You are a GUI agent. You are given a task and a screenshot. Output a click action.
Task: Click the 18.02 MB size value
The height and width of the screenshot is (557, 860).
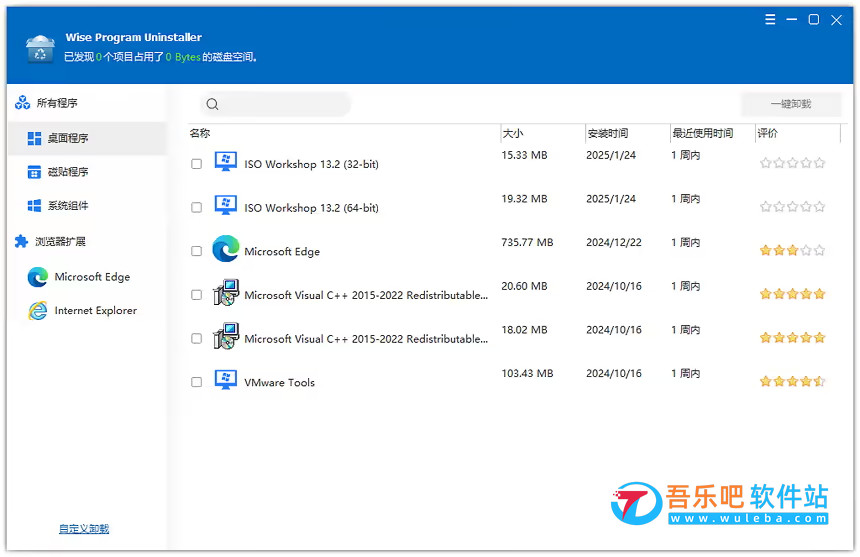[x=524, y=330]
